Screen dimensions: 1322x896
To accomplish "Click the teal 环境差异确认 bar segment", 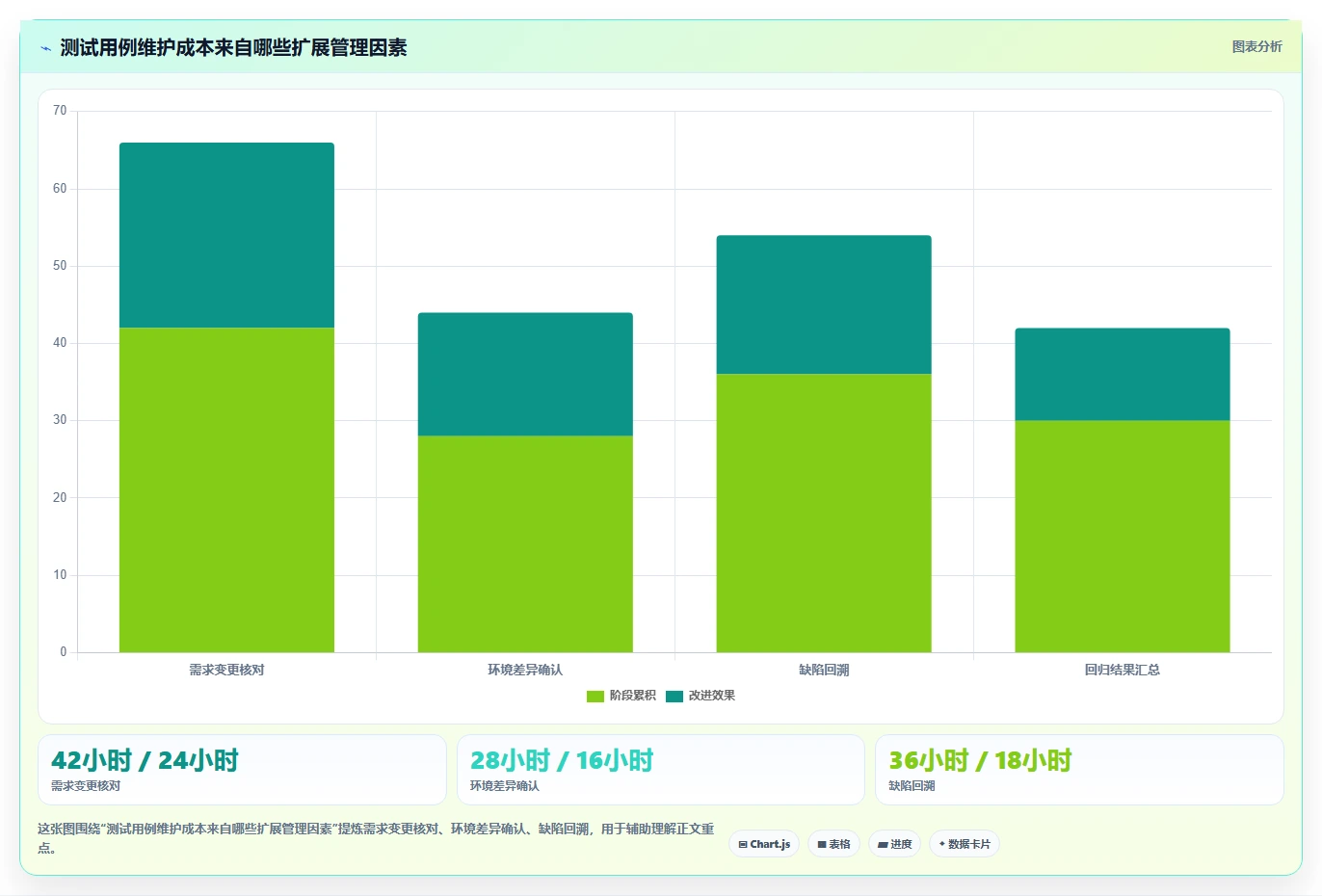I will (x=525, y=375).
